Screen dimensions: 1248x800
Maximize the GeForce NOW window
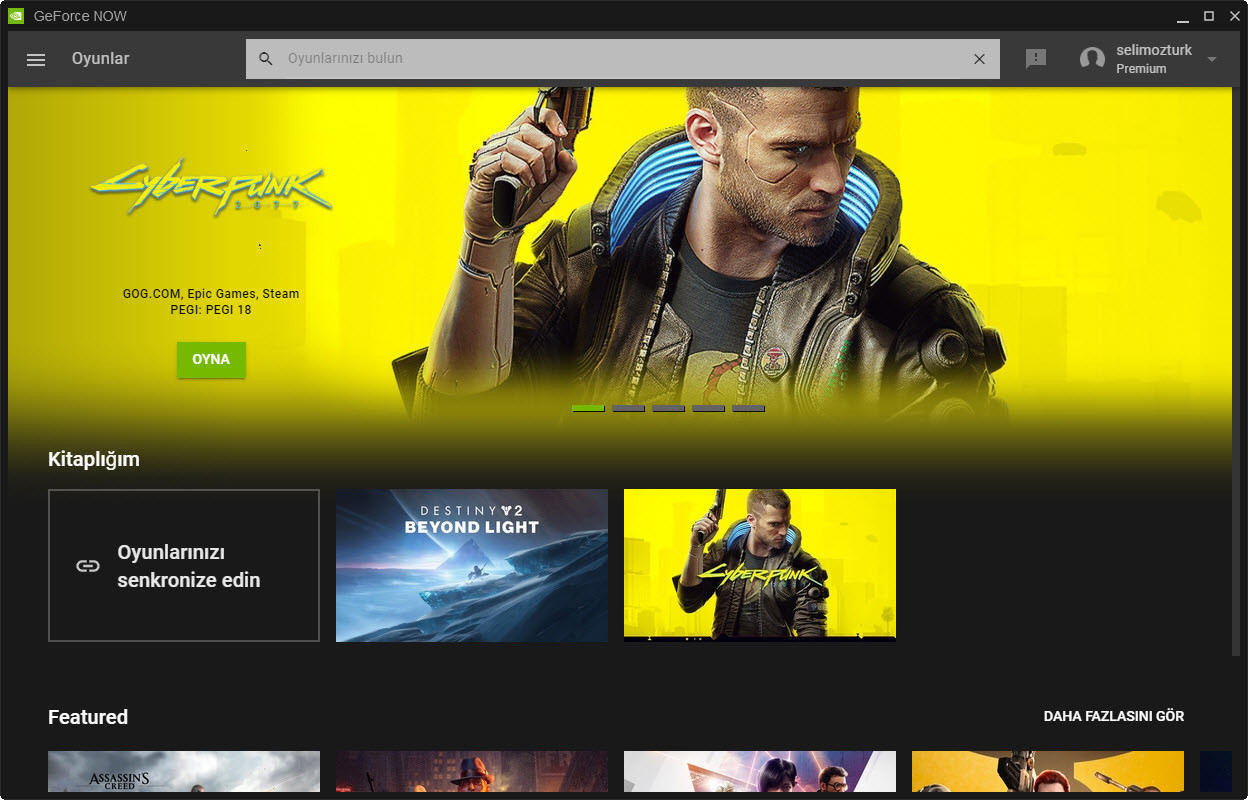point(1208,16)
